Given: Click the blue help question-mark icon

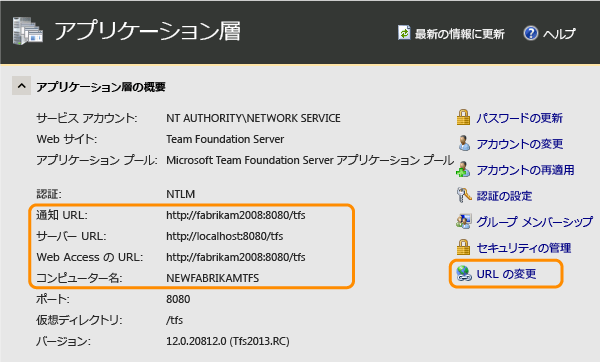Looking at the screenshot, I should pyautogui.click(x=530, y=33).
